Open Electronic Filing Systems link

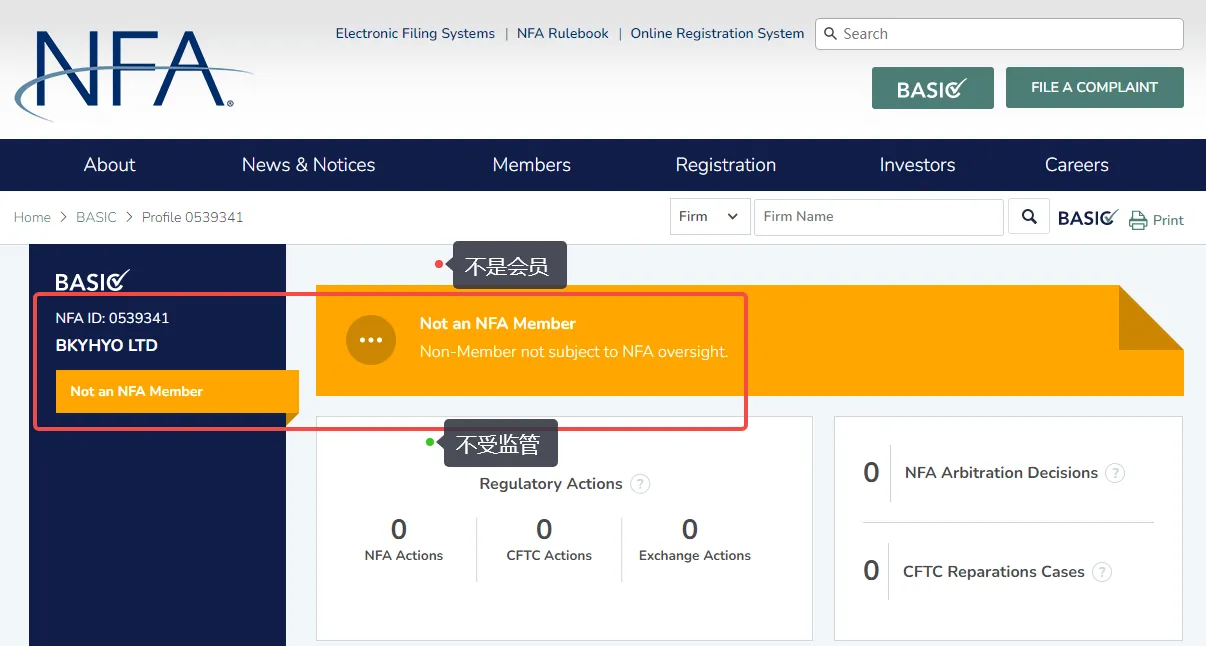coord(415,33)
